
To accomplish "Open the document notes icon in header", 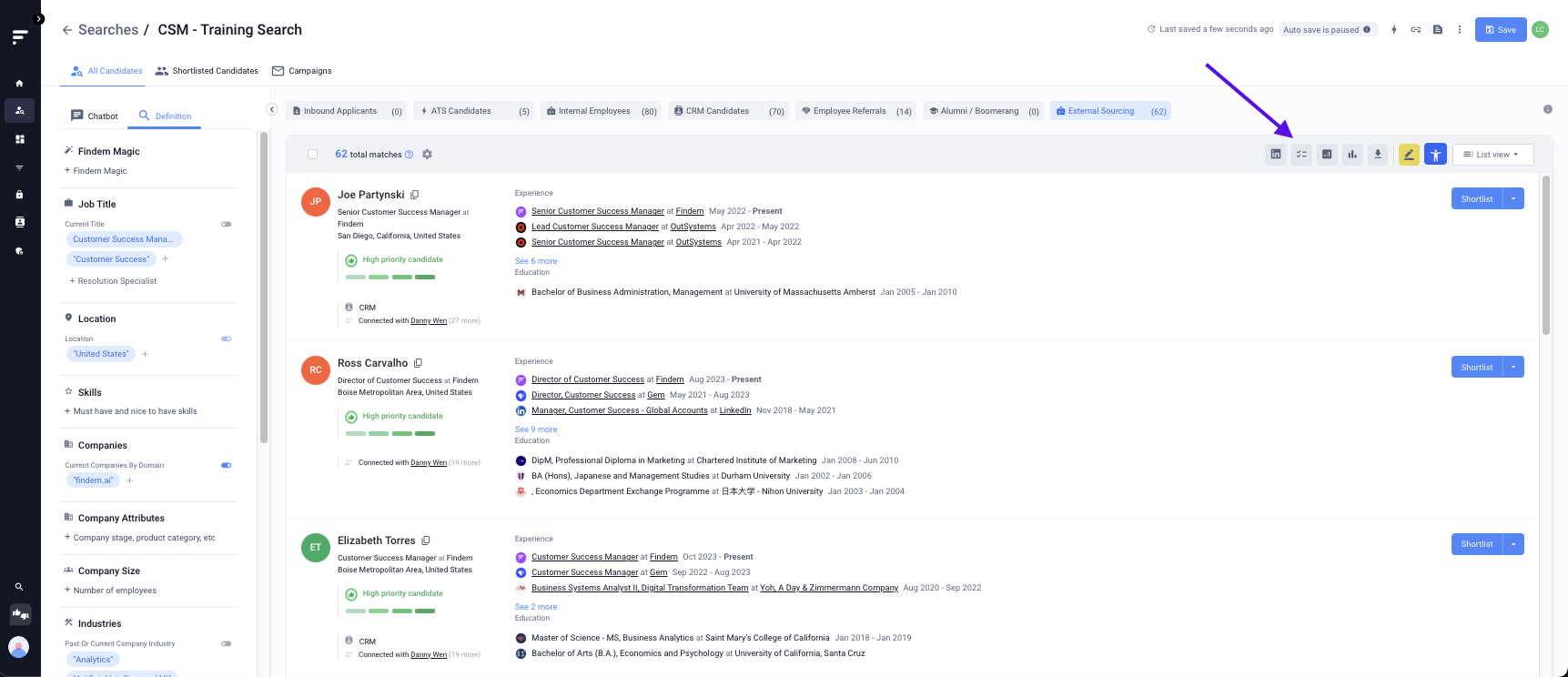I will point(1438,30).
